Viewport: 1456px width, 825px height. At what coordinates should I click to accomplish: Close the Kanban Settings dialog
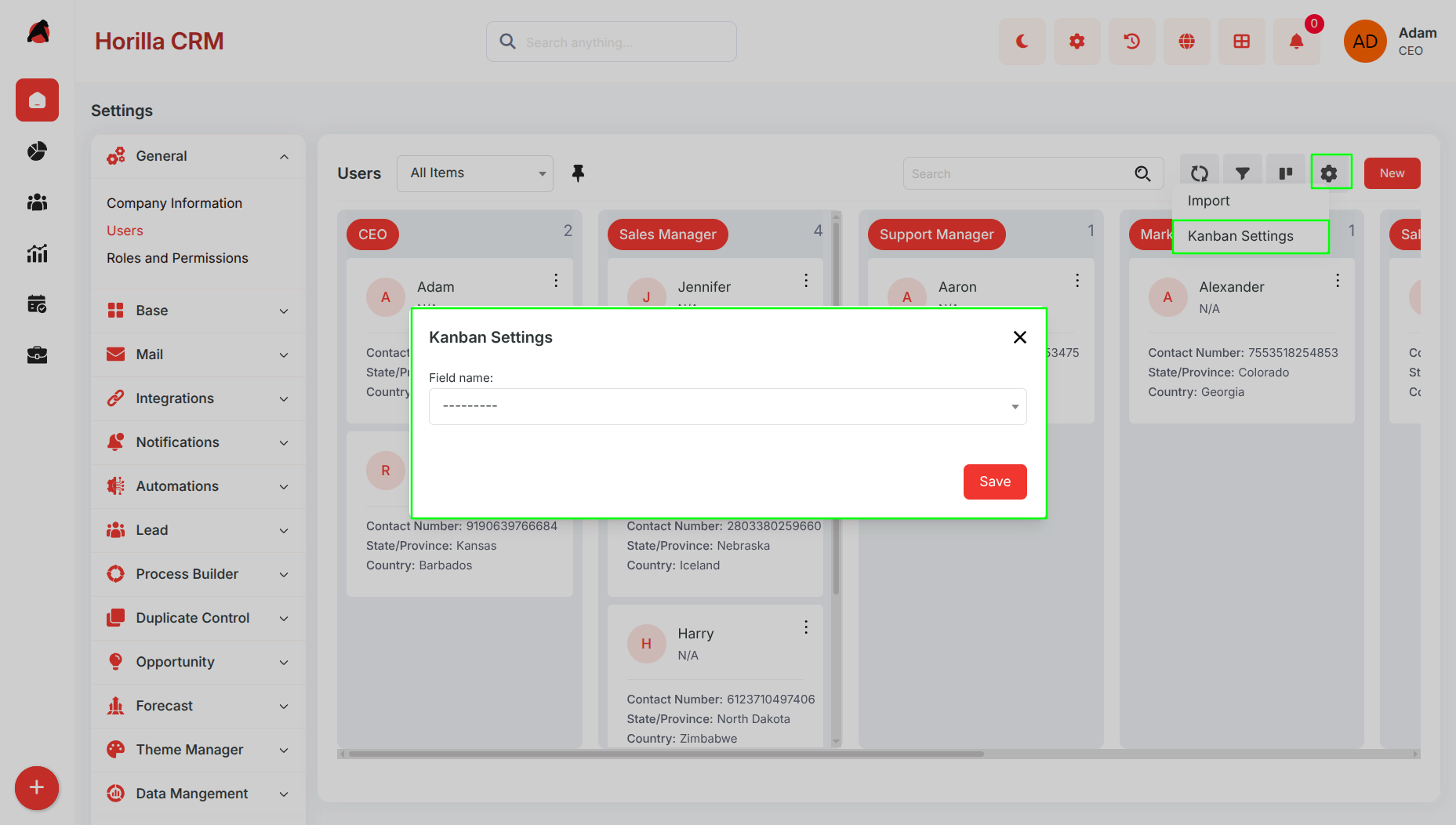tap(1019, 337)
